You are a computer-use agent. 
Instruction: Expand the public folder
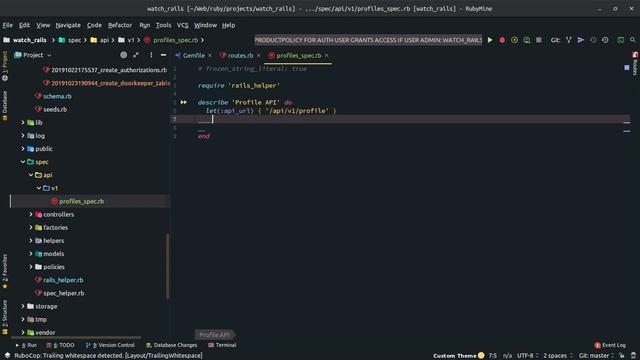point(23,149)
